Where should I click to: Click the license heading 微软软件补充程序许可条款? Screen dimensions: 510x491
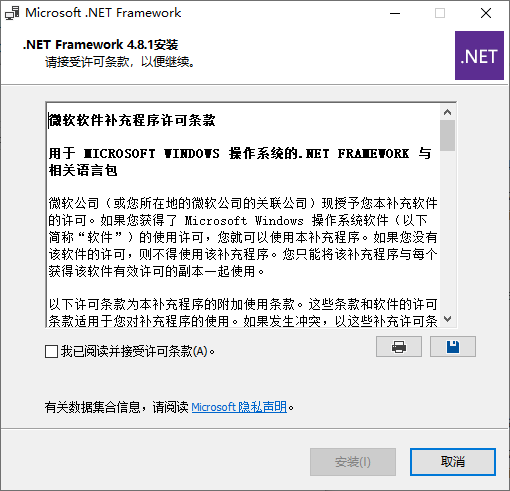point(132,120)
